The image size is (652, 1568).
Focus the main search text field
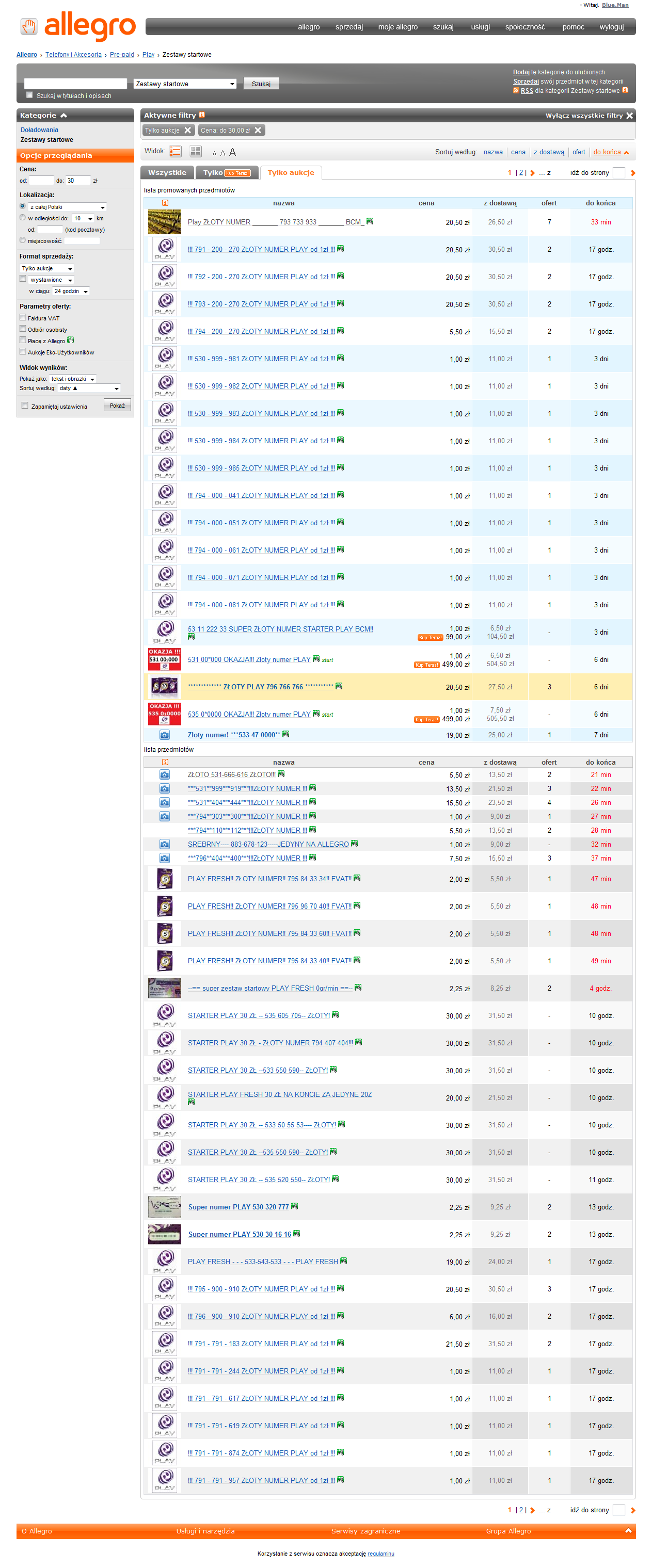tap(75, 84)
